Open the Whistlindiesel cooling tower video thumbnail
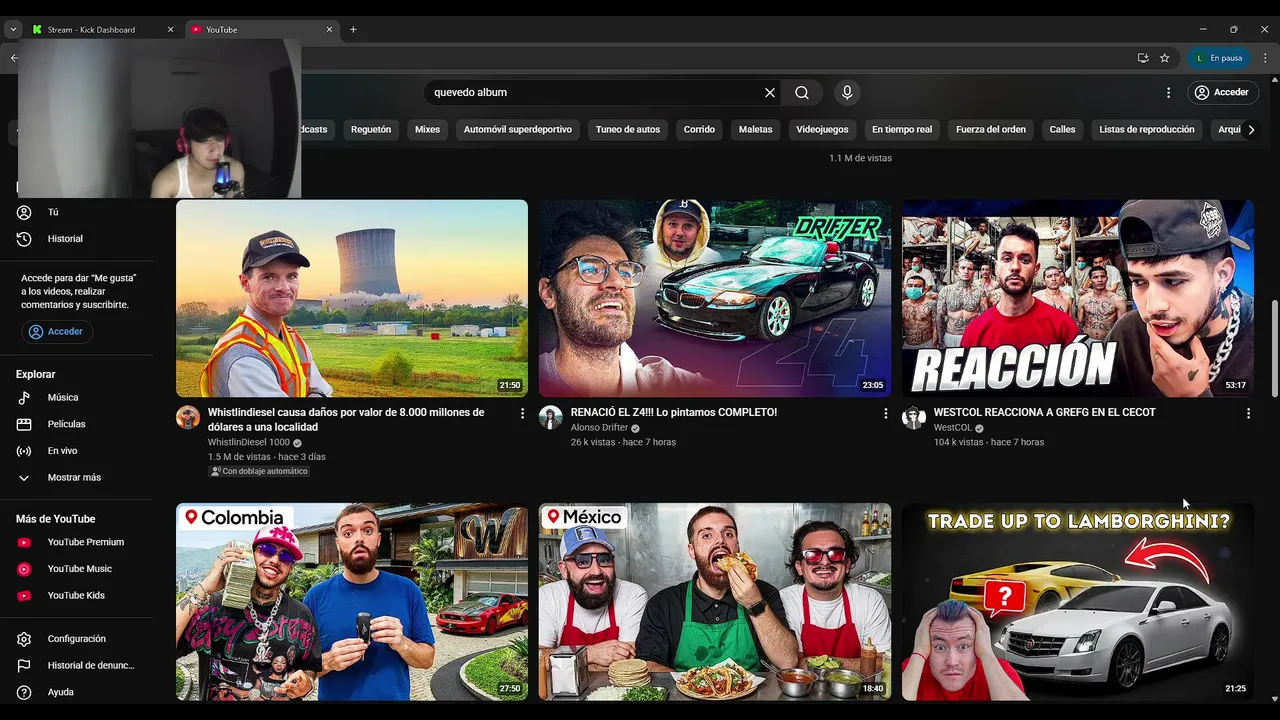Viewport: 1280px width, 720px height. coord(352,298)
